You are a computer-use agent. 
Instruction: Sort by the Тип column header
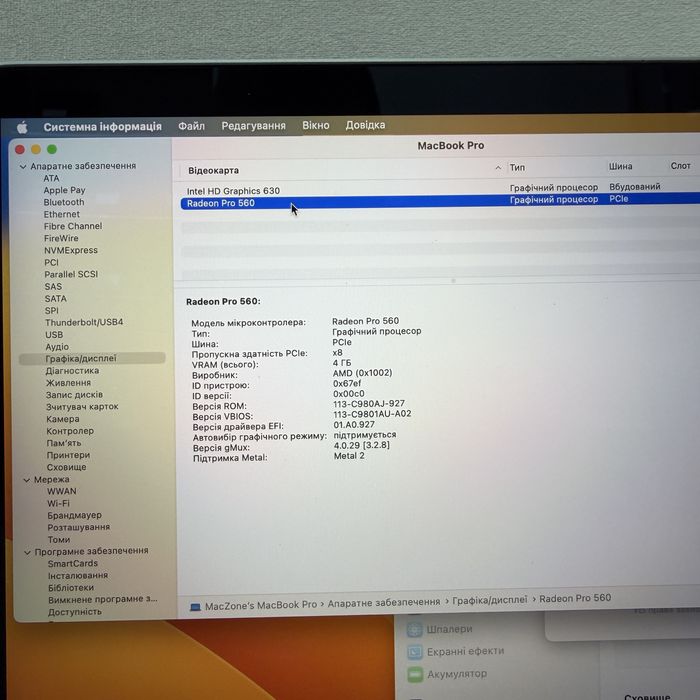[517, 168]
